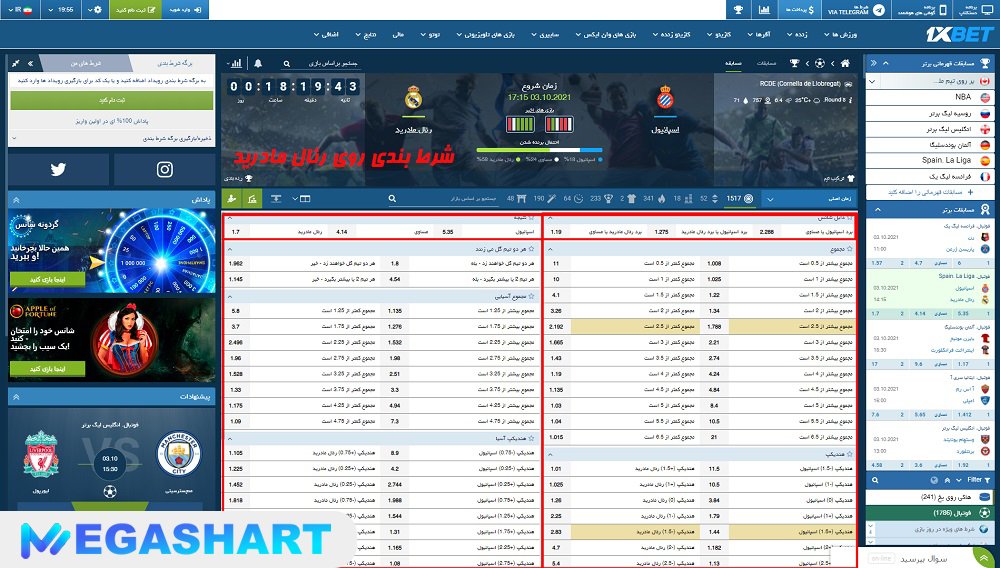This screenshot has height=568, width=1000.
Task: Collapse the bonus promotions panel
Action: click(x=16, y=200)
